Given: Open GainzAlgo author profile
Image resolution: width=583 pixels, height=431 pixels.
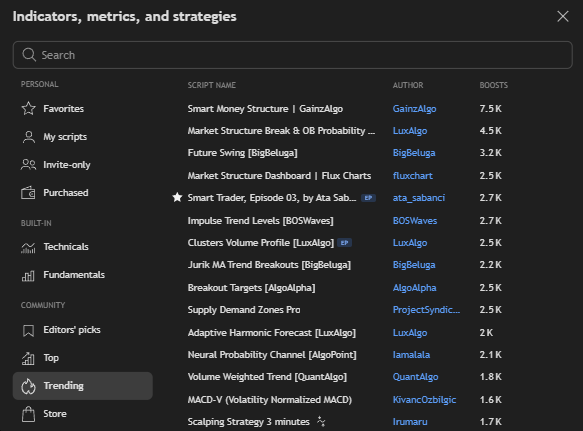Looking at the screenshot, I should 414,109.
